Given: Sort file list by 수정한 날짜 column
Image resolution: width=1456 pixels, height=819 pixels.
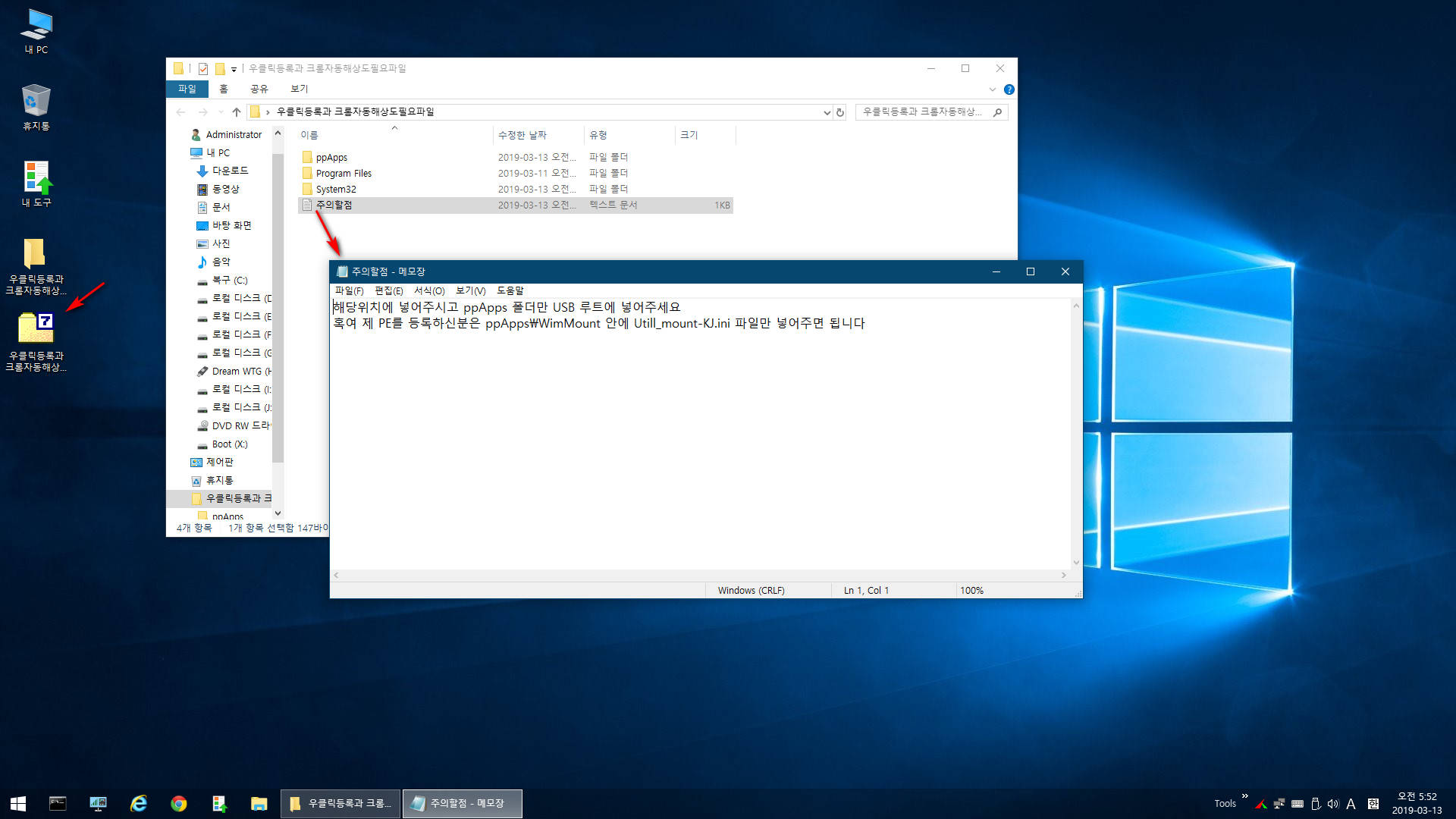Looking at the screenshot, I should click(x=538, y=135).
